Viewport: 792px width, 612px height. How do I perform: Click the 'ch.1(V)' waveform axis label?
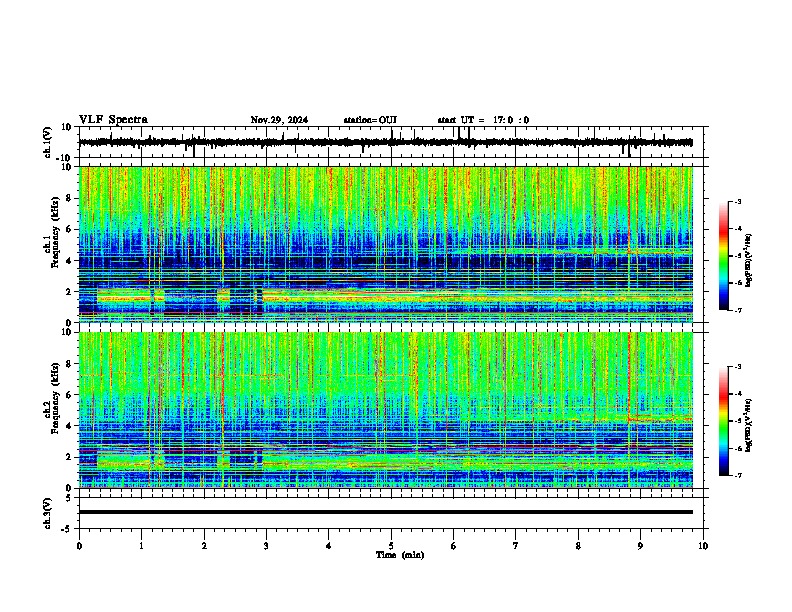pyautogui.click(x=48, y=142)
